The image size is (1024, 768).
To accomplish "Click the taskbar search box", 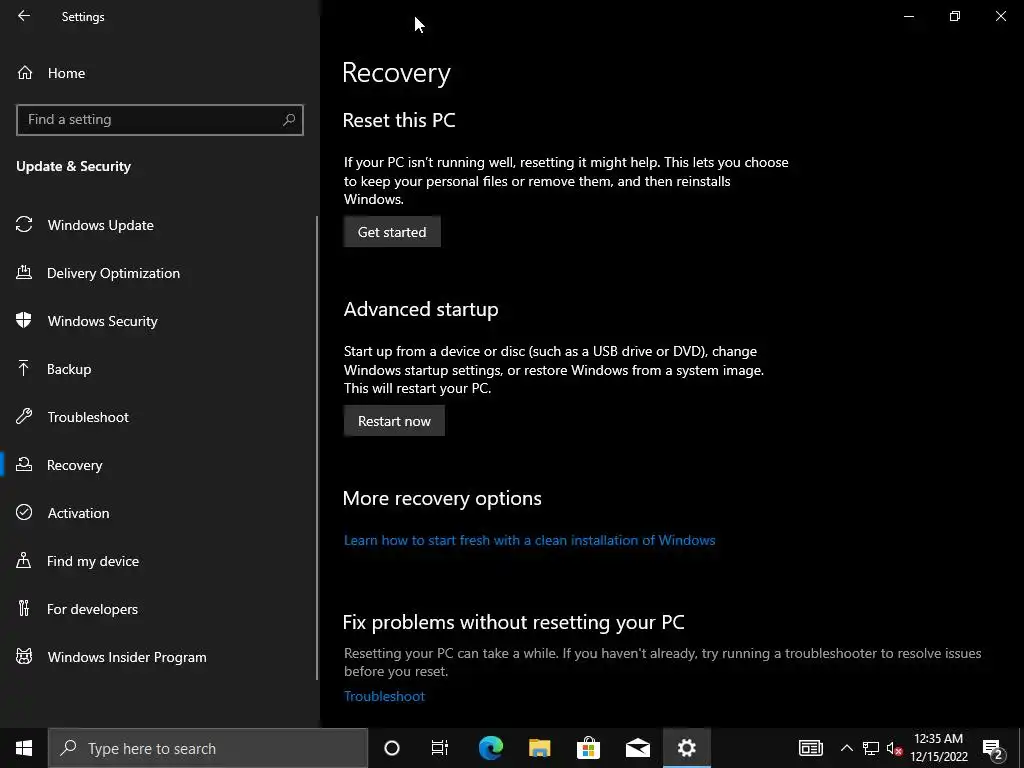I will click(x=208, y=748).
